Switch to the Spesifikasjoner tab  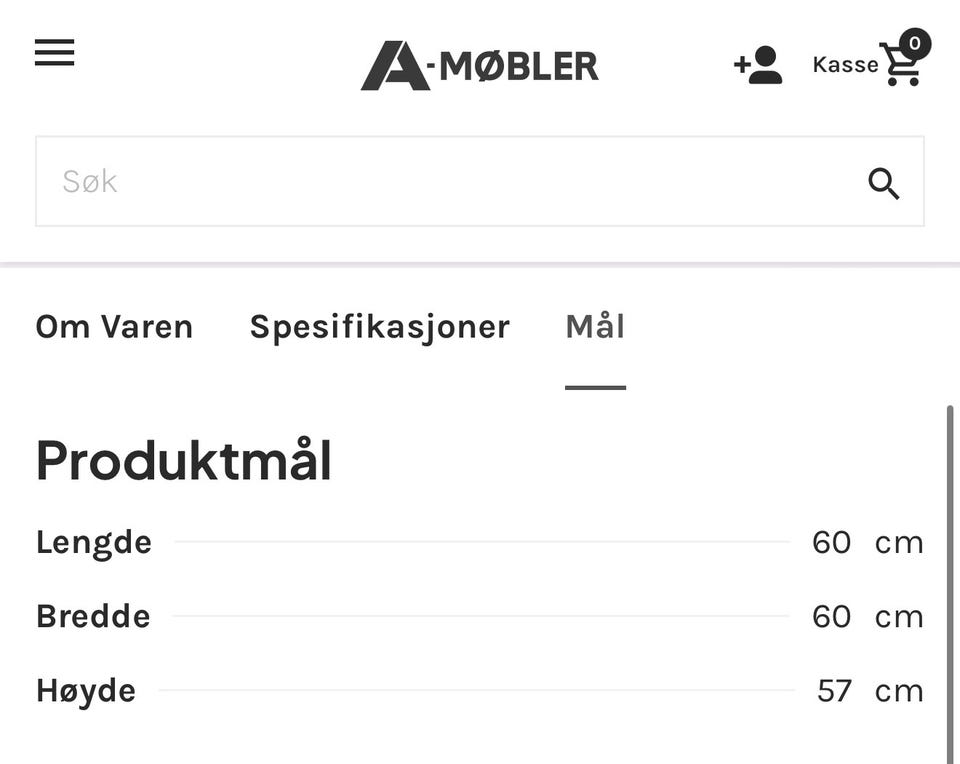pos(380,327)
